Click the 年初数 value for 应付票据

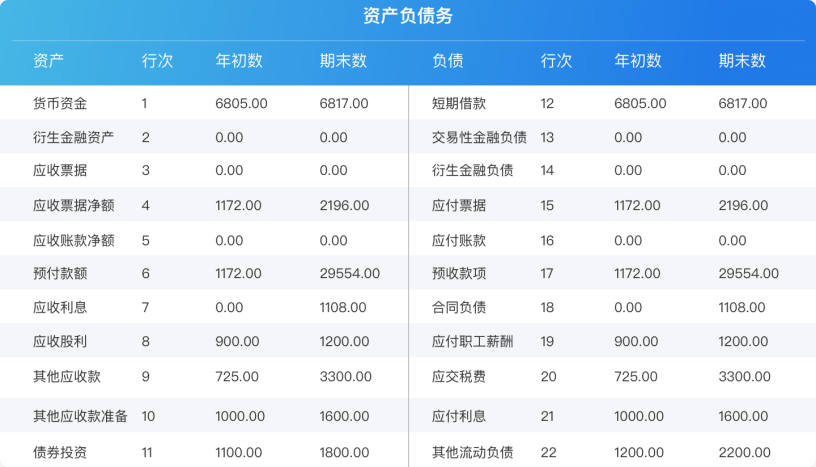(637, 205)
